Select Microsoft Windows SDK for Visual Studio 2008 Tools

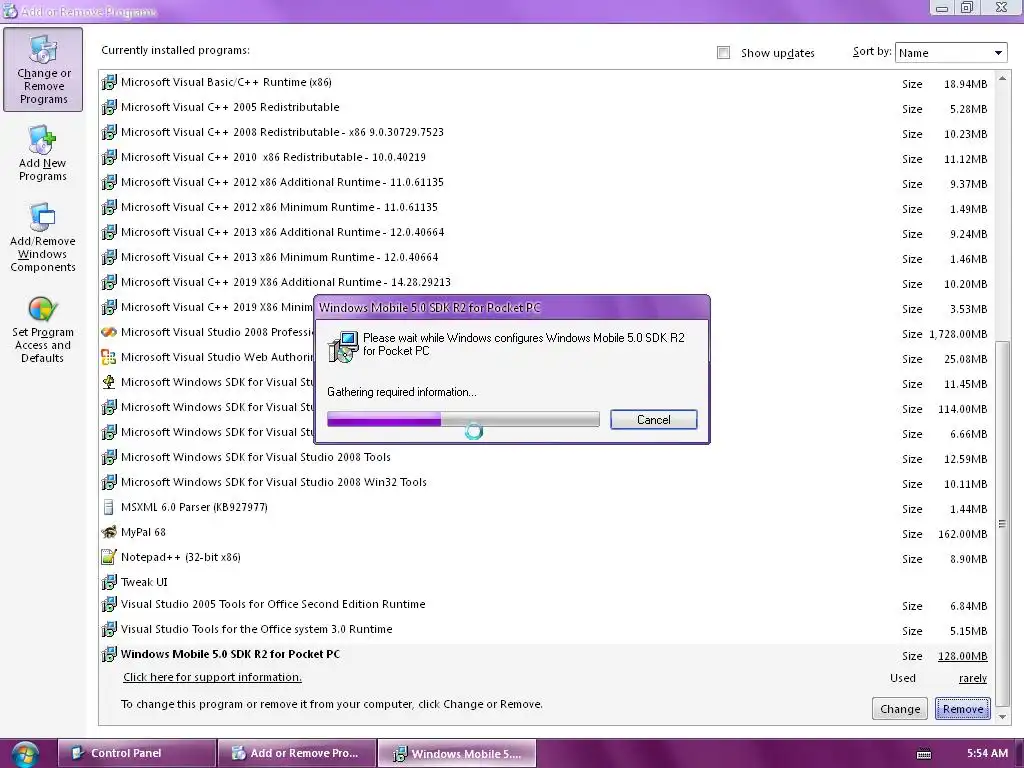[x=255, y=457]
